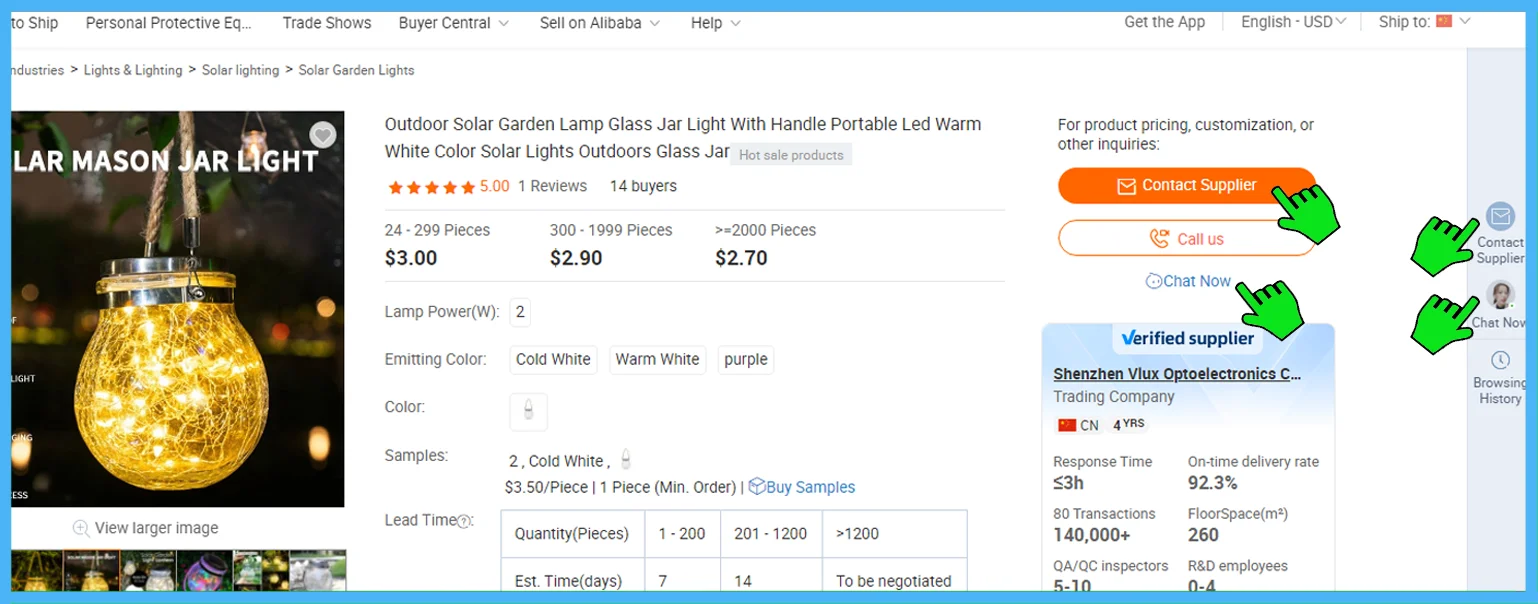Click the five-star rating icons
The width and height of the screenshot is (1538, 604).
[x=431, y=187]
